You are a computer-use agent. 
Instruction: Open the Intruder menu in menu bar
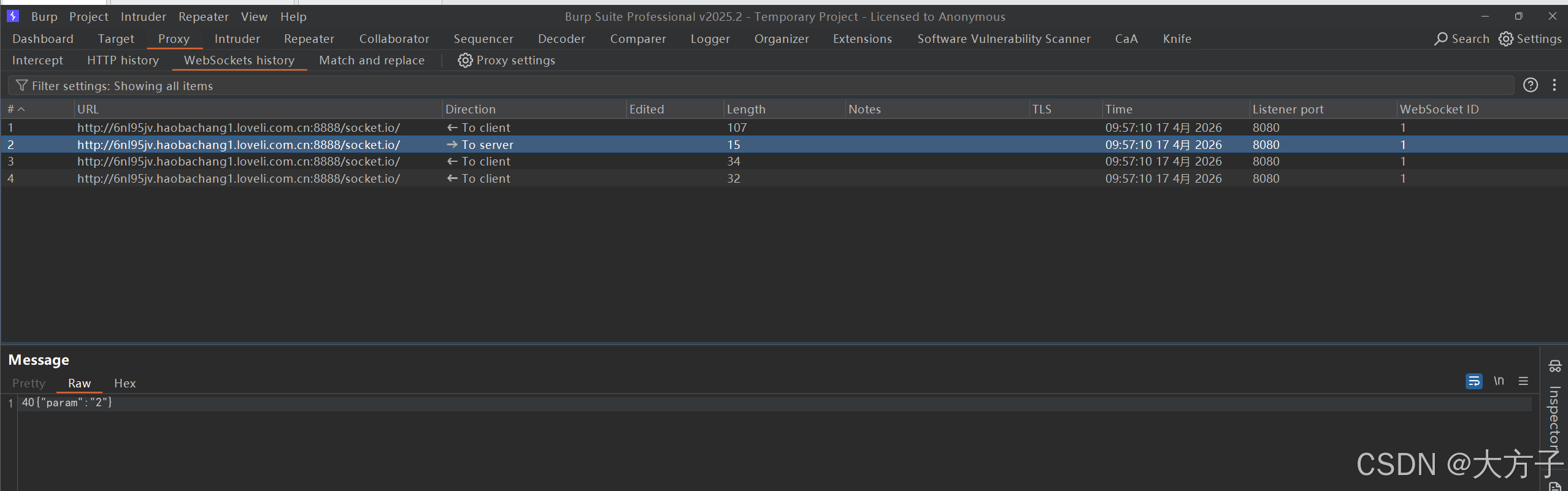[144, 17]
